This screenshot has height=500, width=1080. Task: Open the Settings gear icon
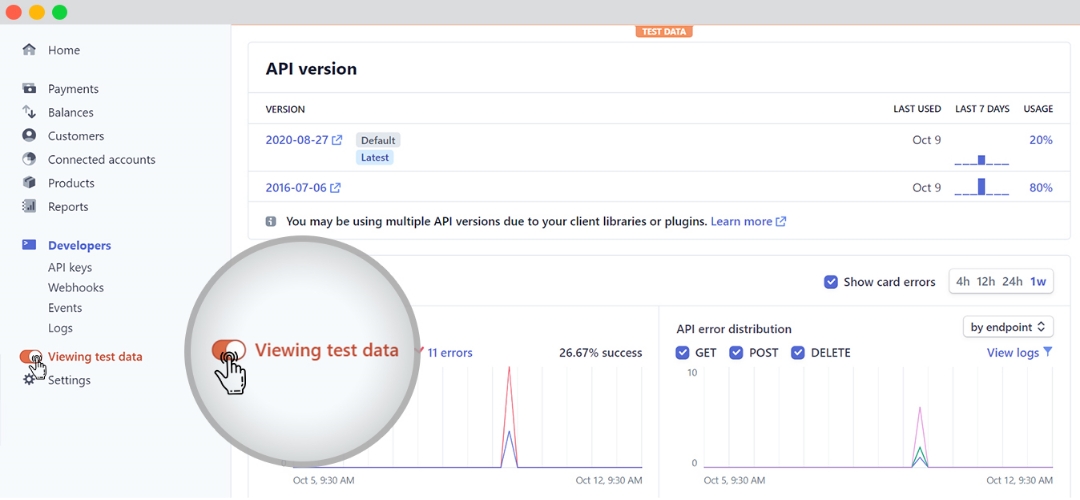point(29,379)
